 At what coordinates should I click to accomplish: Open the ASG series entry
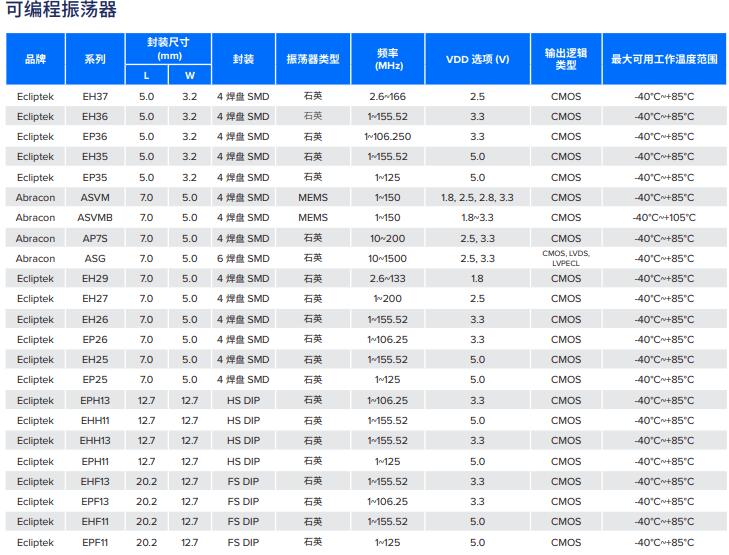(x=95, y=258)
